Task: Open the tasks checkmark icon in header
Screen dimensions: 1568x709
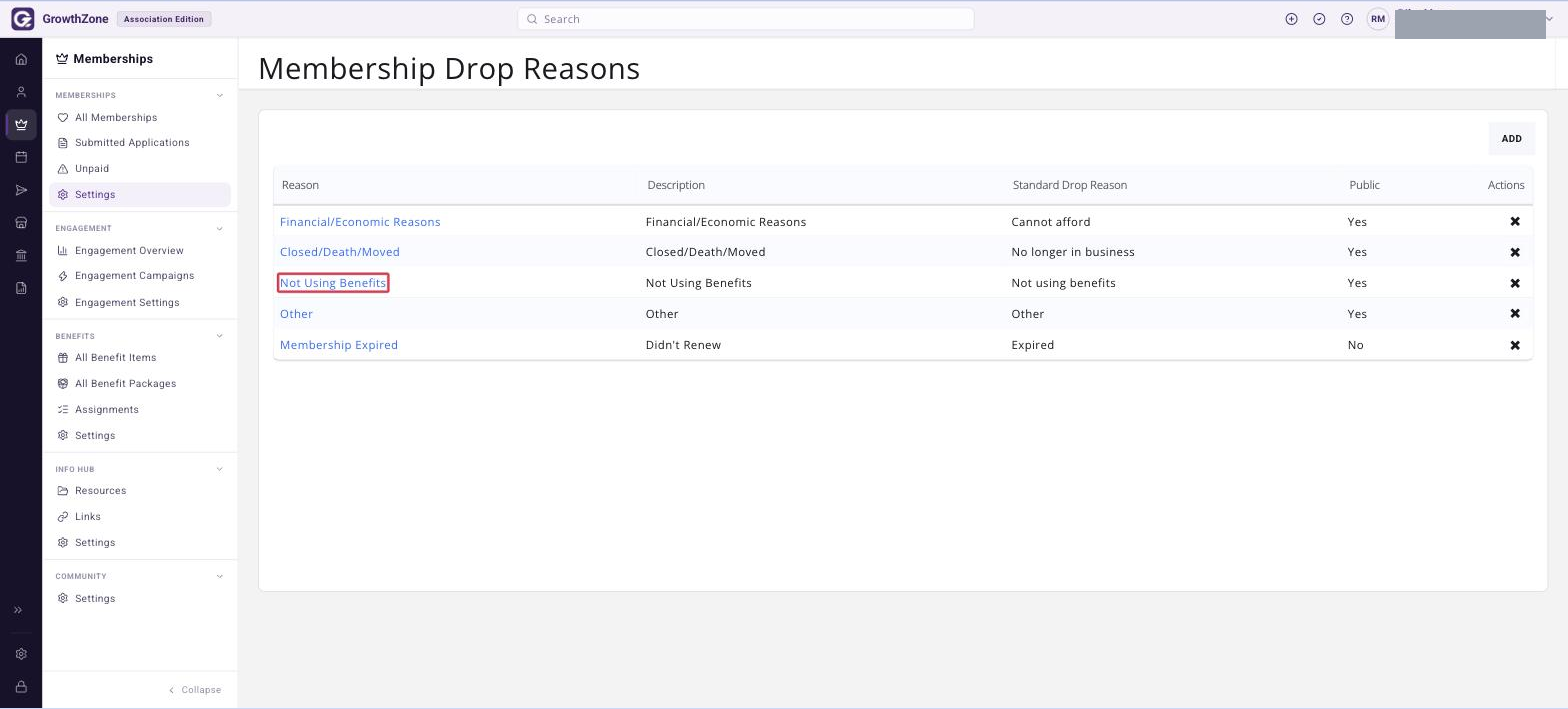Action: (x=1319, y=19)
